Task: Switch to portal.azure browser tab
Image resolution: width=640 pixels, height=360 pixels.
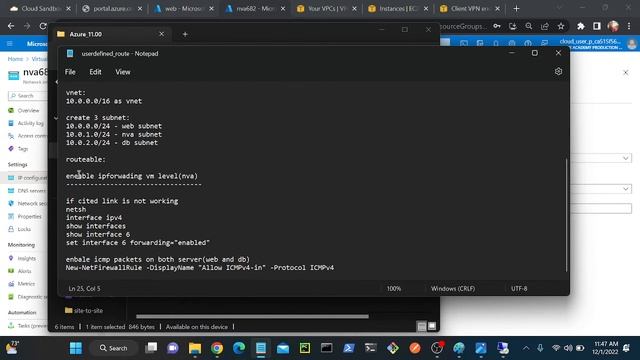Action: [x=113, y=9]
